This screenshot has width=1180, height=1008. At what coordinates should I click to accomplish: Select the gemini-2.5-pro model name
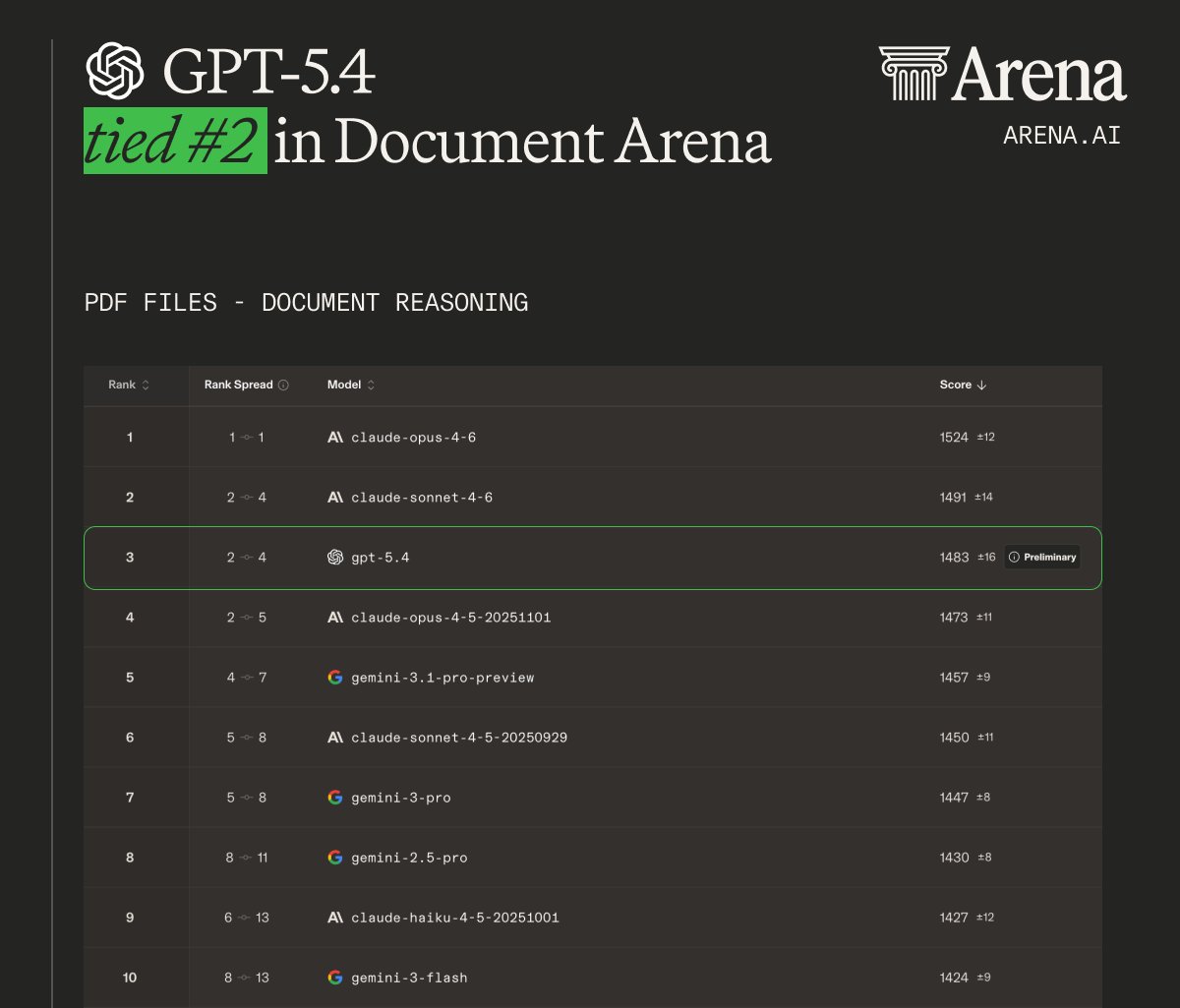[x=409, y=857]
